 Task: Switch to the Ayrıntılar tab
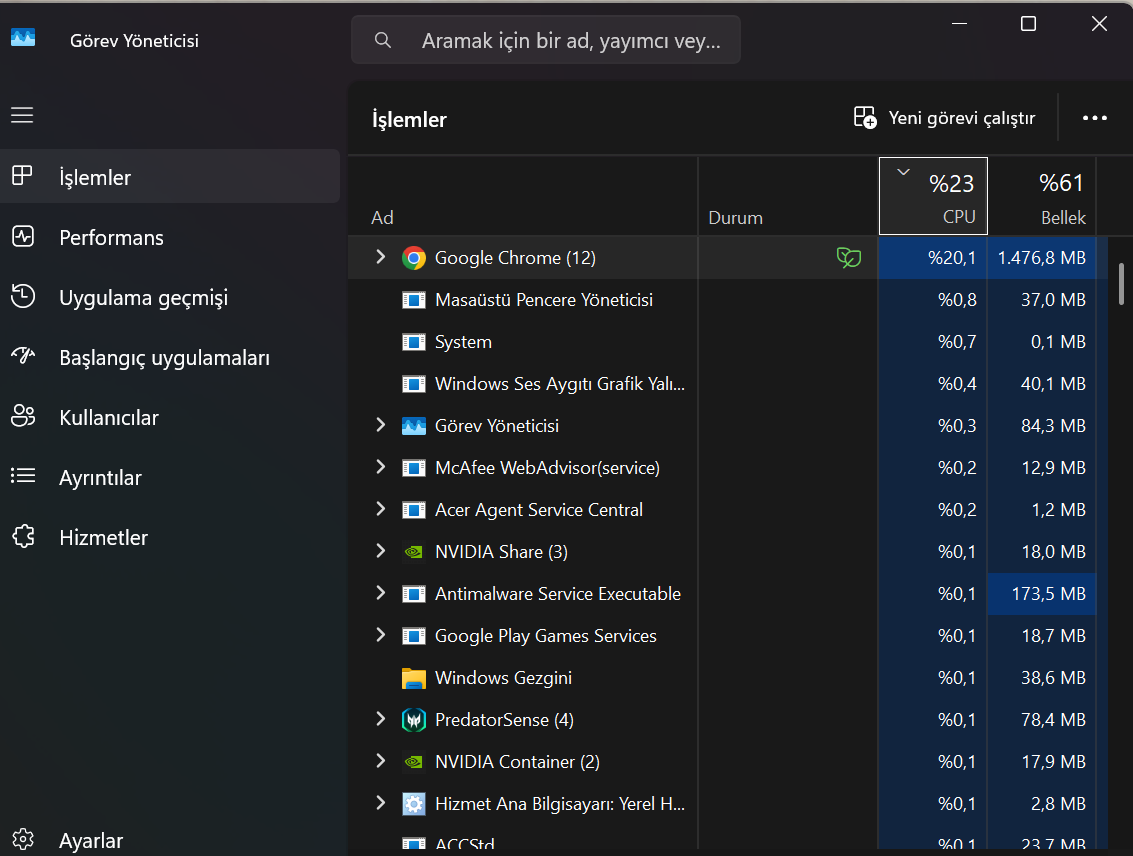pyautogui.click(x=170, y=477)
